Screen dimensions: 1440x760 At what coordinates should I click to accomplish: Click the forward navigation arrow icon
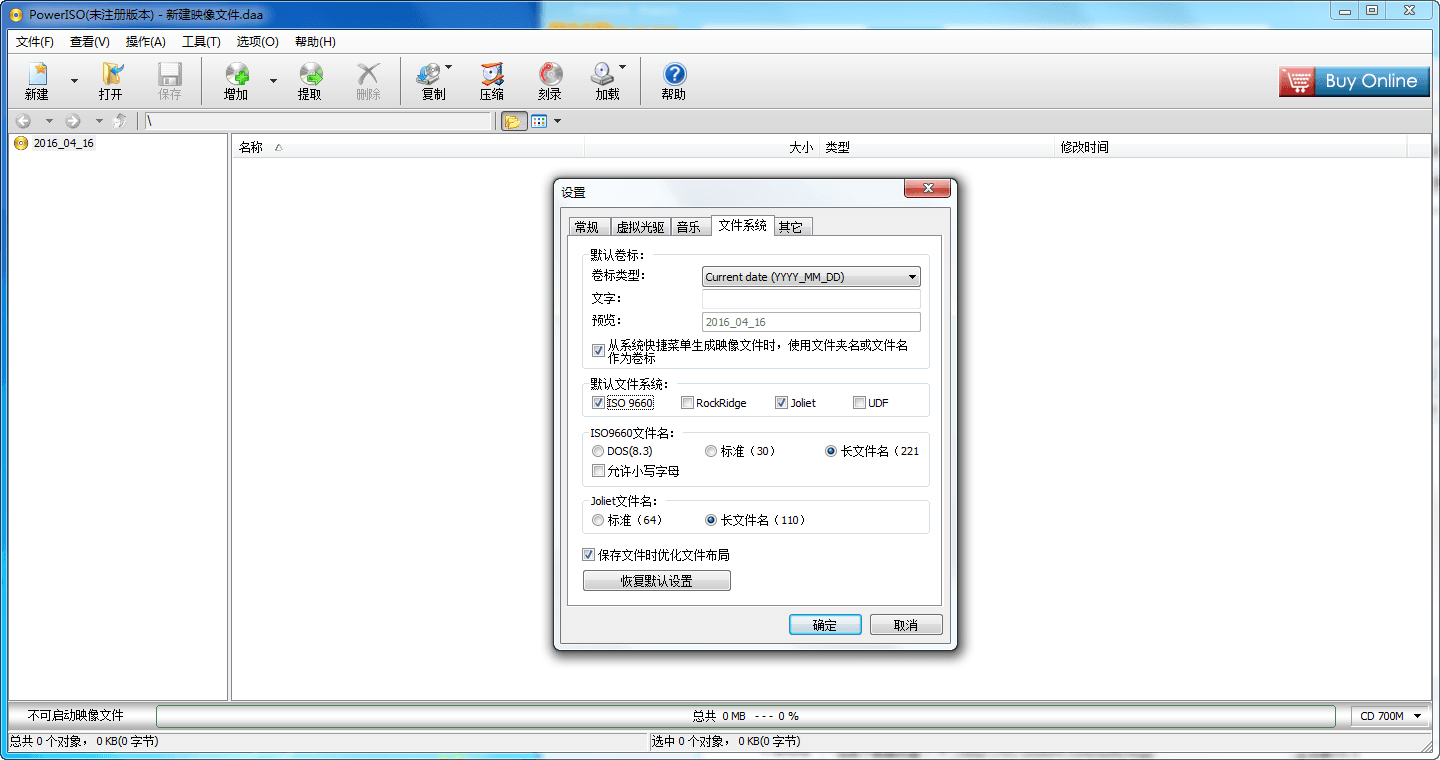[x=73, y=121]
